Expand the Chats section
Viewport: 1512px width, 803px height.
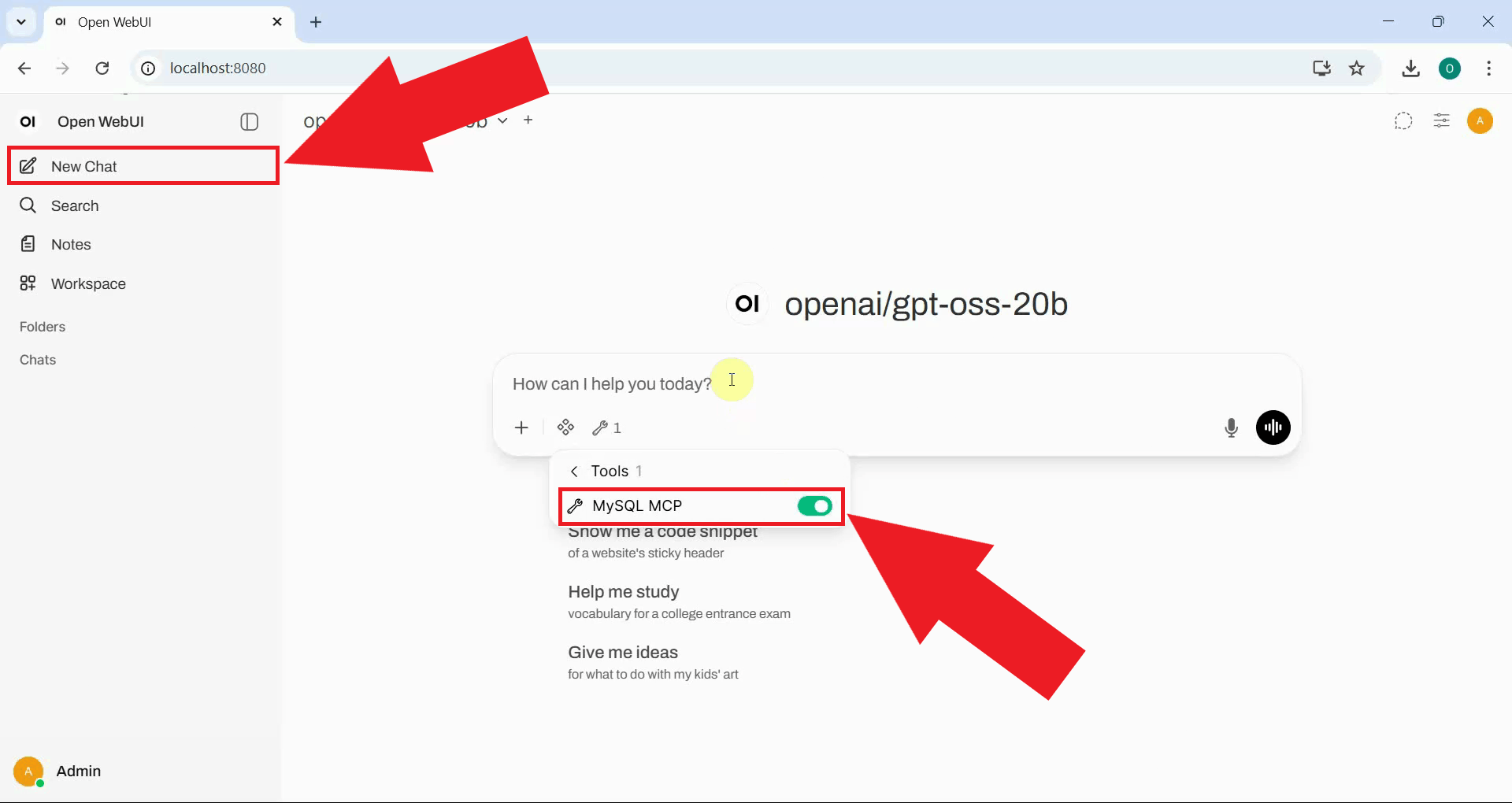pos(38,360)
